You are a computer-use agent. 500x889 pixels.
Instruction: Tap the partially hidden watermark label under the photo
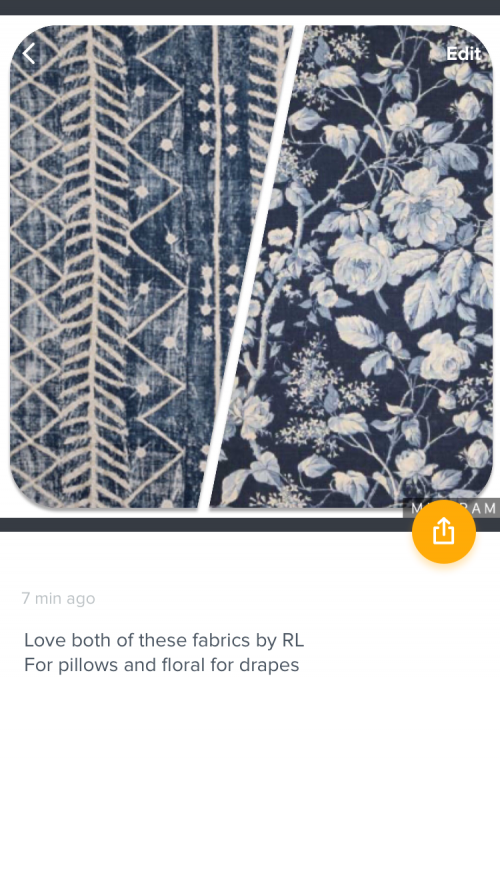(x=451, y=508)
